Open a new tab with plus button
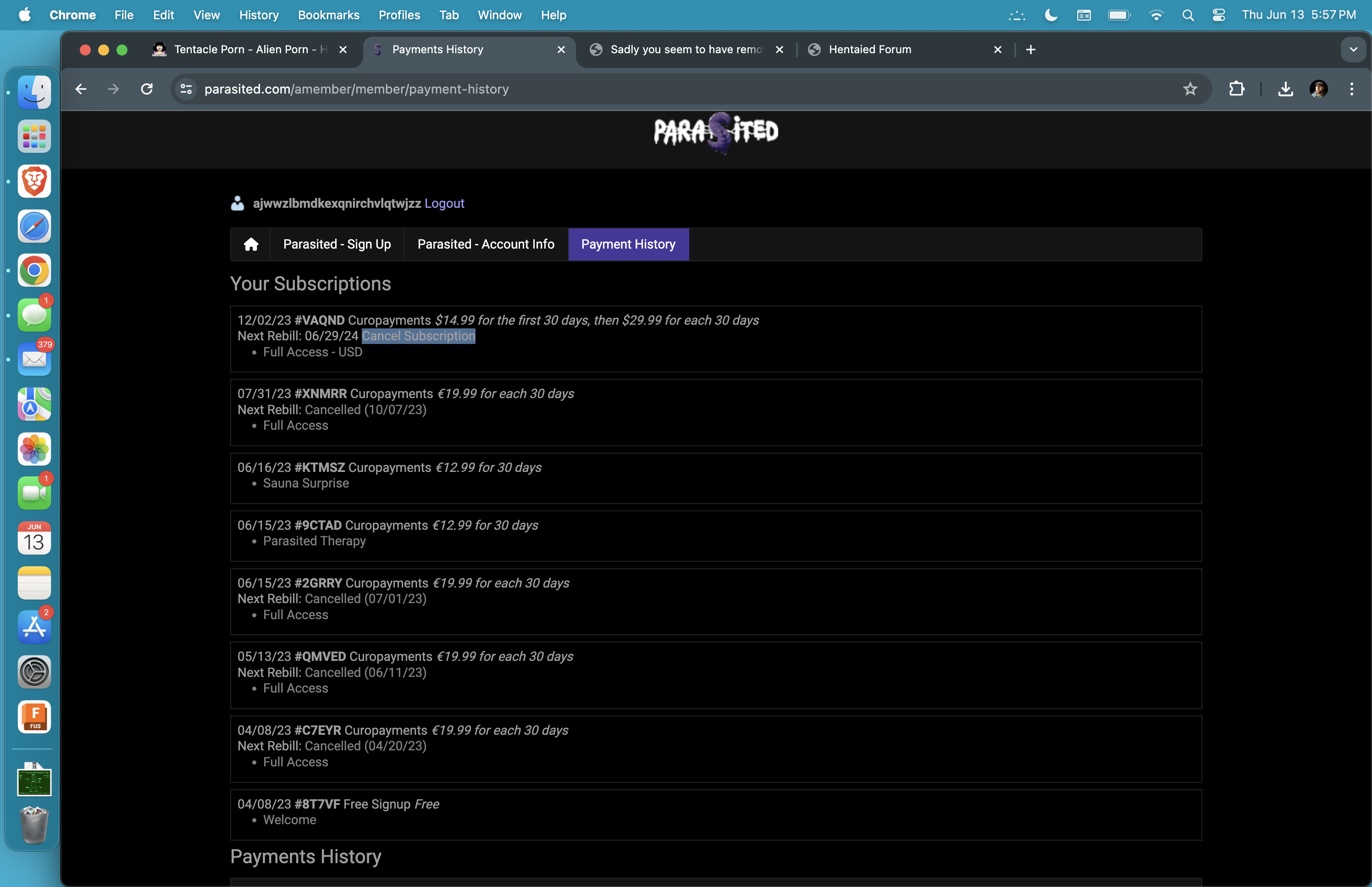The image size is (1372, 887). click(1030, 50)
